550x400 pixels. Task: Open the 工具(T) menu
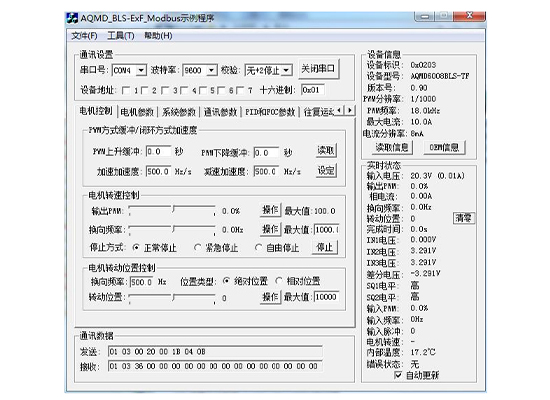[121, 36]
